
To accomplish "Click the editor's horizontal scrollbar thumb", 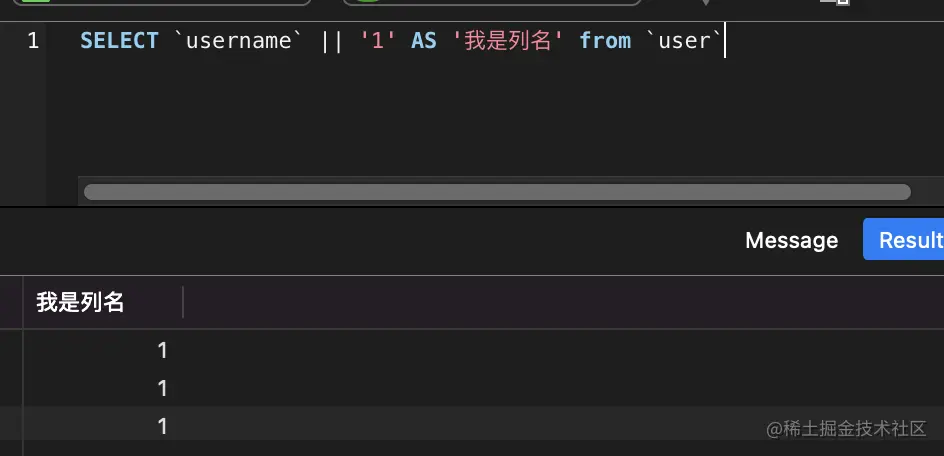I will pyautogui.click(x=496, y=192).
